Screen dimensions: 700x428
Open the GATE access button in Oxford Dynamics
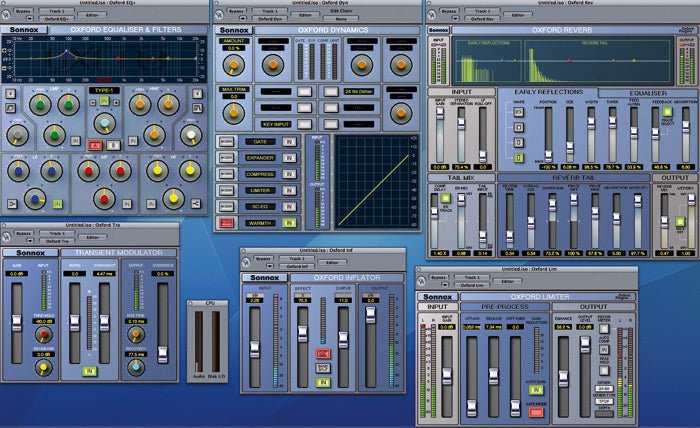[x=226, y=141]
